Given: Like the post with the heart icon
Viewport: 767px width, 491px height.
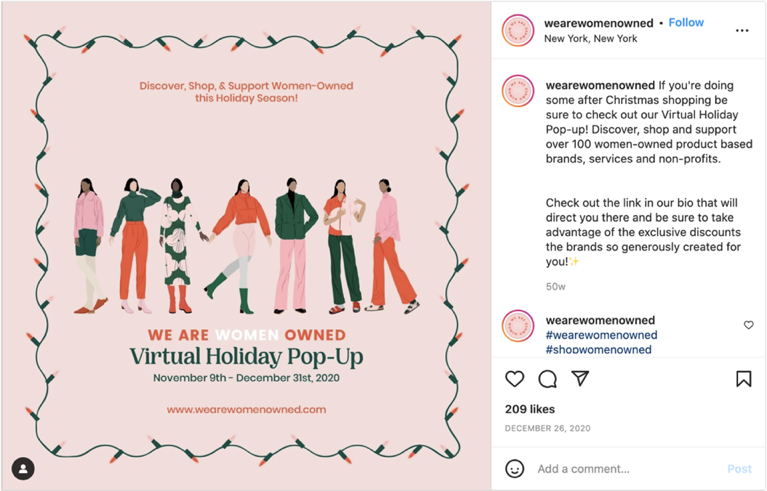Looking at the screenshot, I should pyautogui.click(x=515, y=379).
